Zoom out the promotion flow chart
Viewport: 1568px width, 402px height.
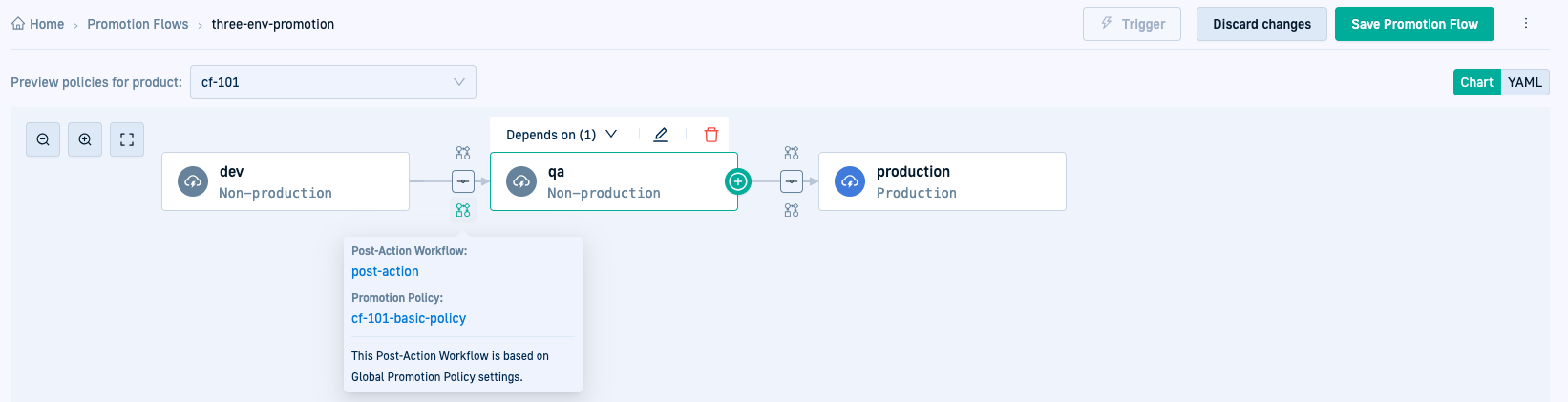coord(43,139)
